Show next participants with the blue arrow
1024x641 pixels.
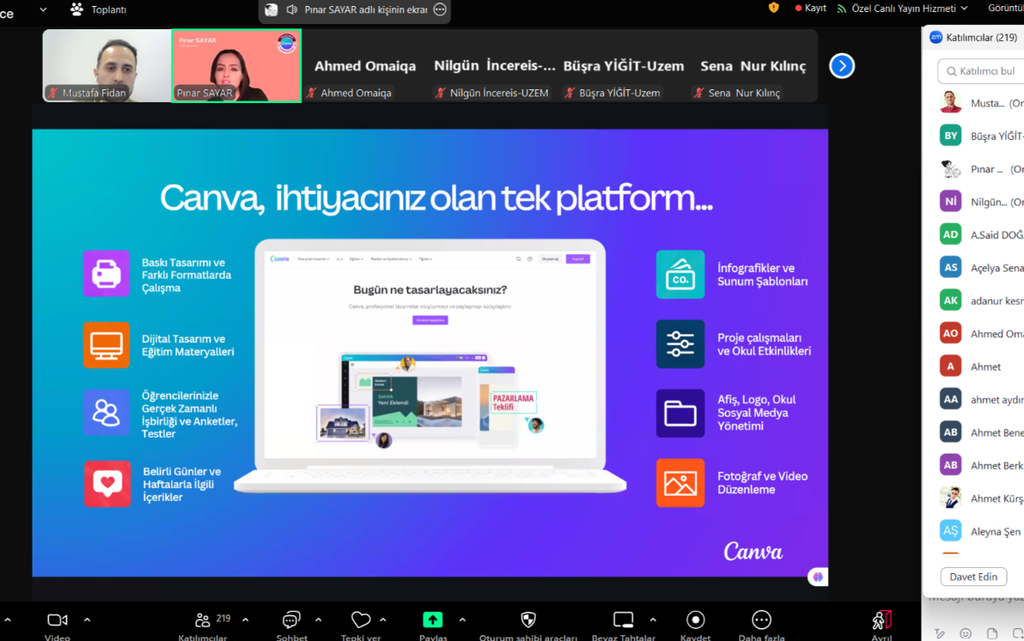(x=842, y=66)
